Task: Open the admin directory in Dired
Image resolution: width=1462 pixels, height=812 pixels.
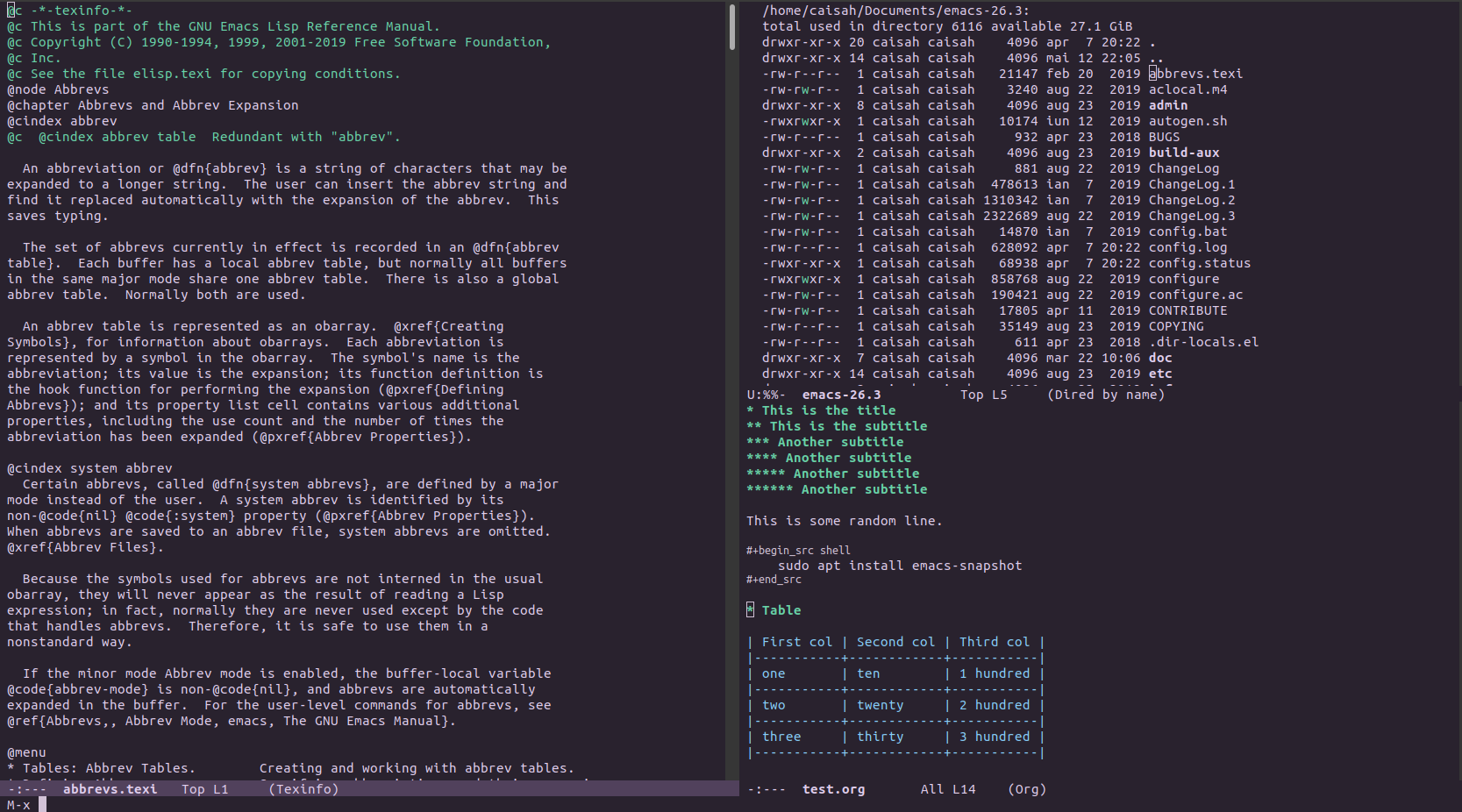Action: pyautogui.click(x=1168, y=105)
